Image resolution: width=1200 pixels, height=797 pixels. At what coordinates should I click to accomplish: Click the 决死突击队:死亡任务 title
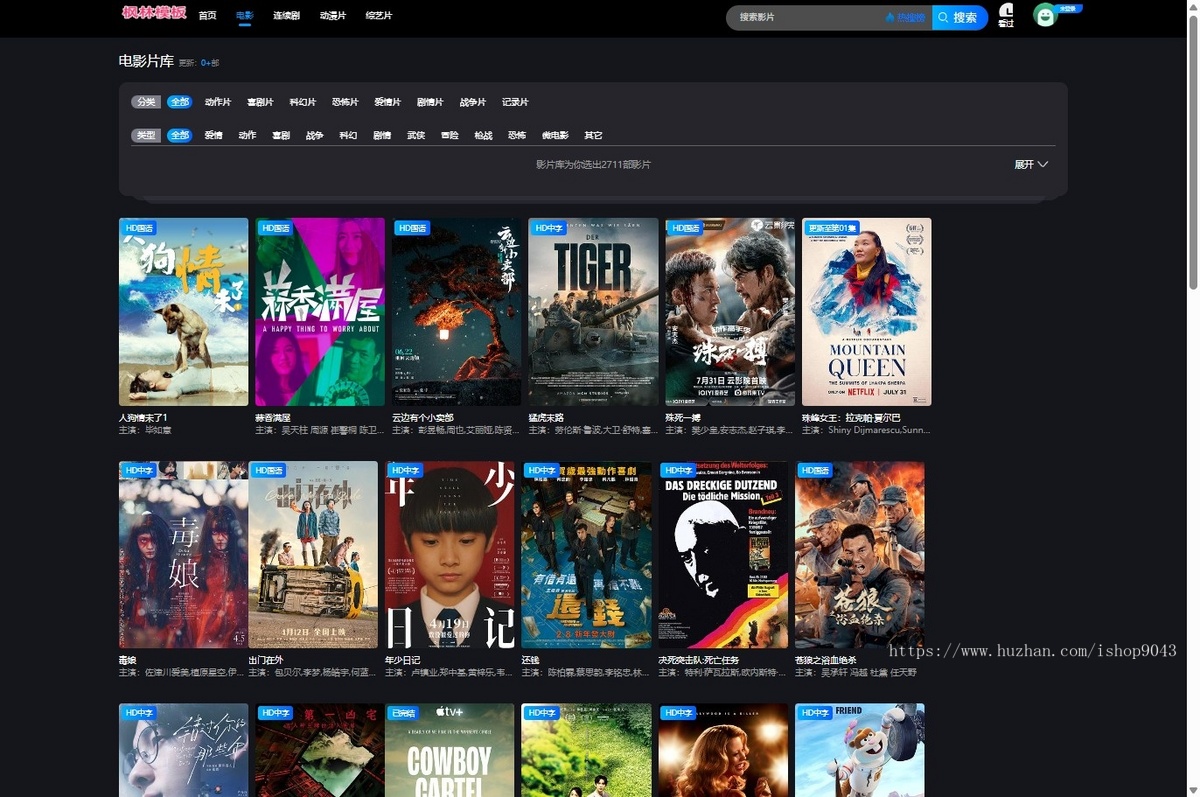(698, 660)
